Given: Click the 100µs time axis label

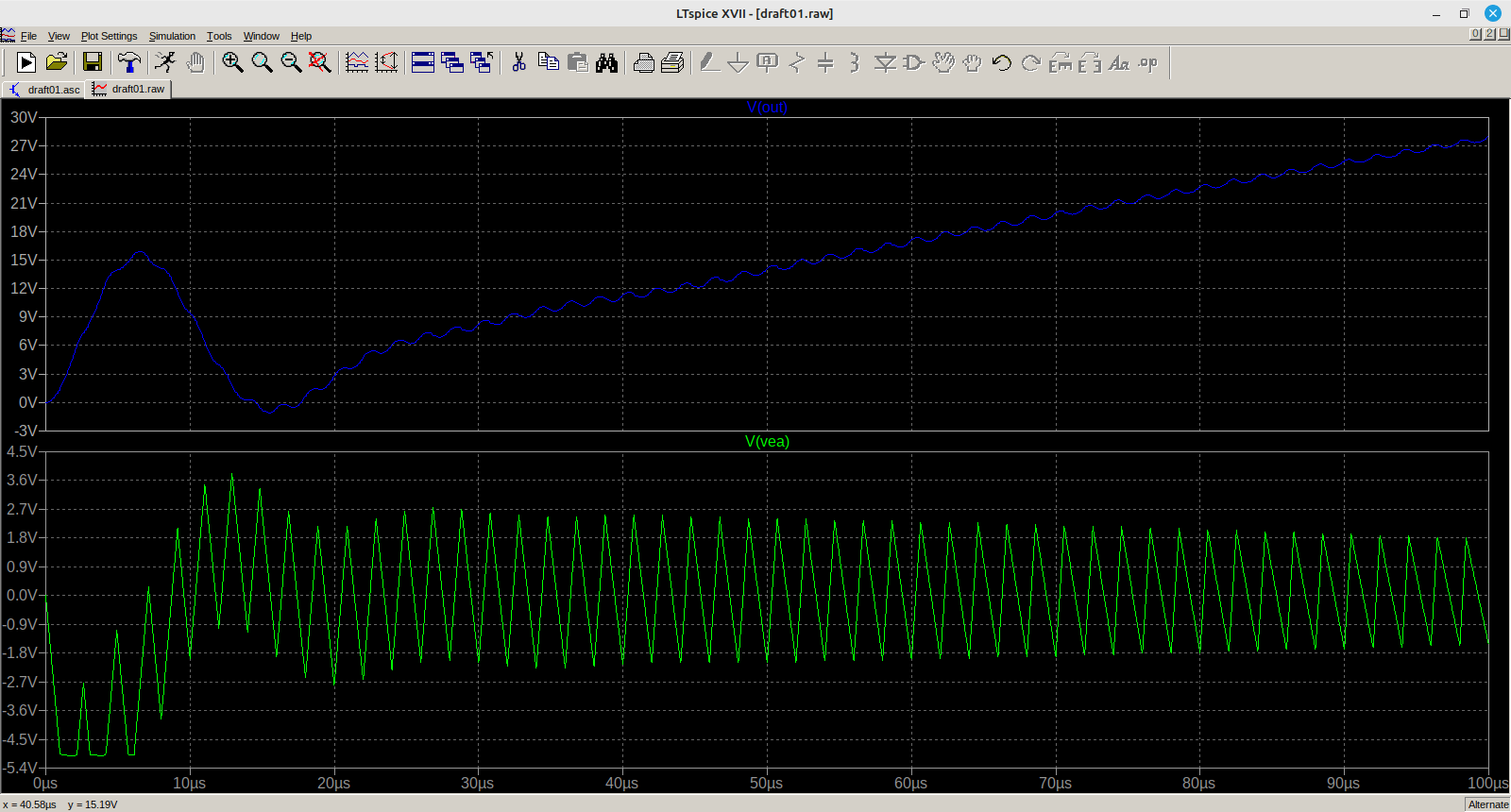Looking at the screenshot, I should [x=1487, y=783].
